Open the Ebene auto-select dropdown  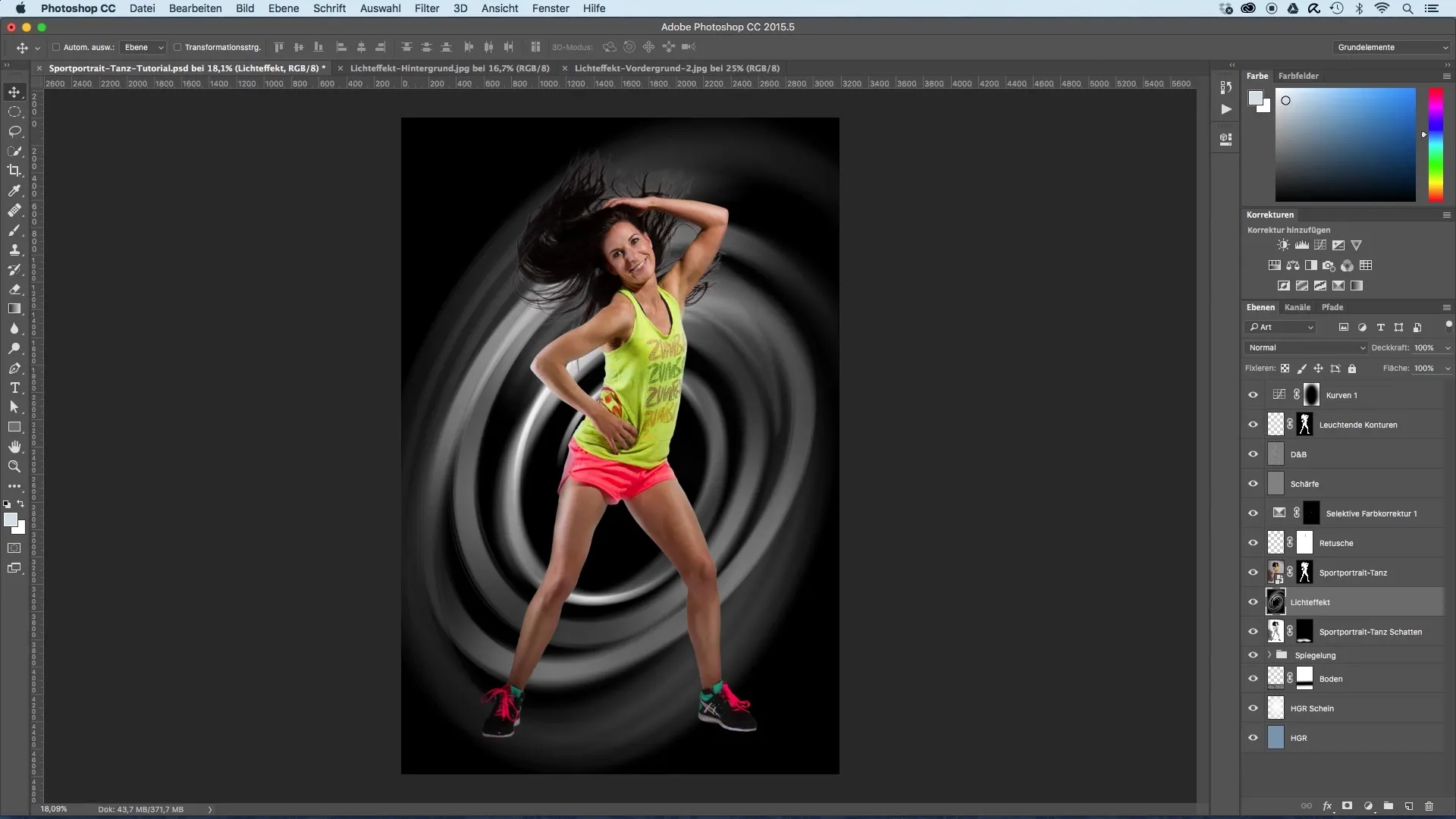point(143,47)
